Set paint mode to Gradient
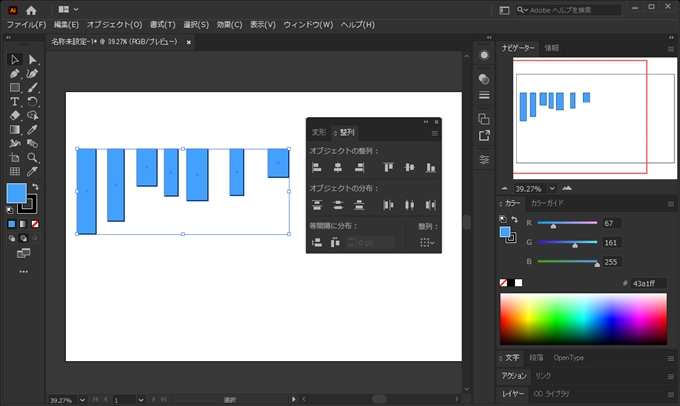The height and width of the screenshot is (406, 680). [x=23, y=224]
